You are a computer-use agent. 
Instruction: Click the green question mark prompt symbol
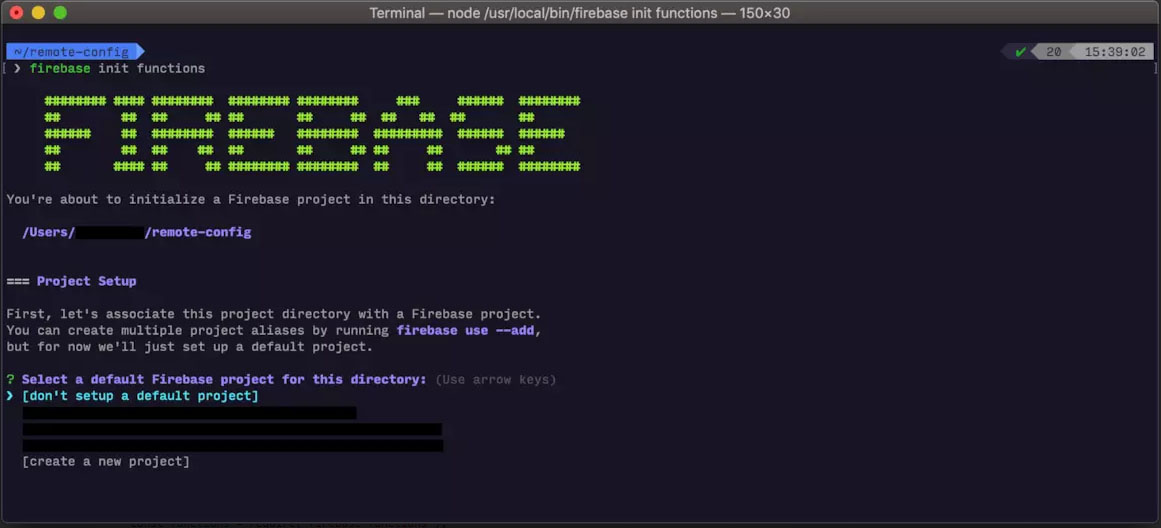10,379
